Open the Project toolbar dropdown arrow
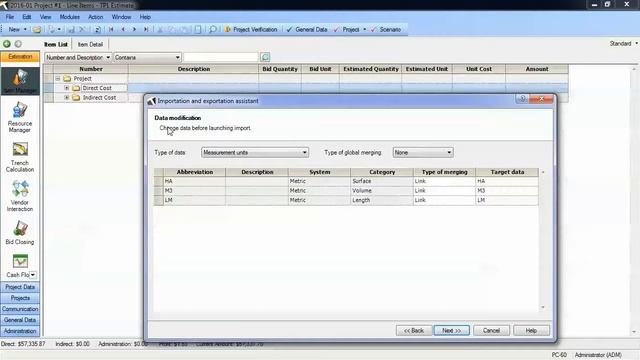 (364, 29)
